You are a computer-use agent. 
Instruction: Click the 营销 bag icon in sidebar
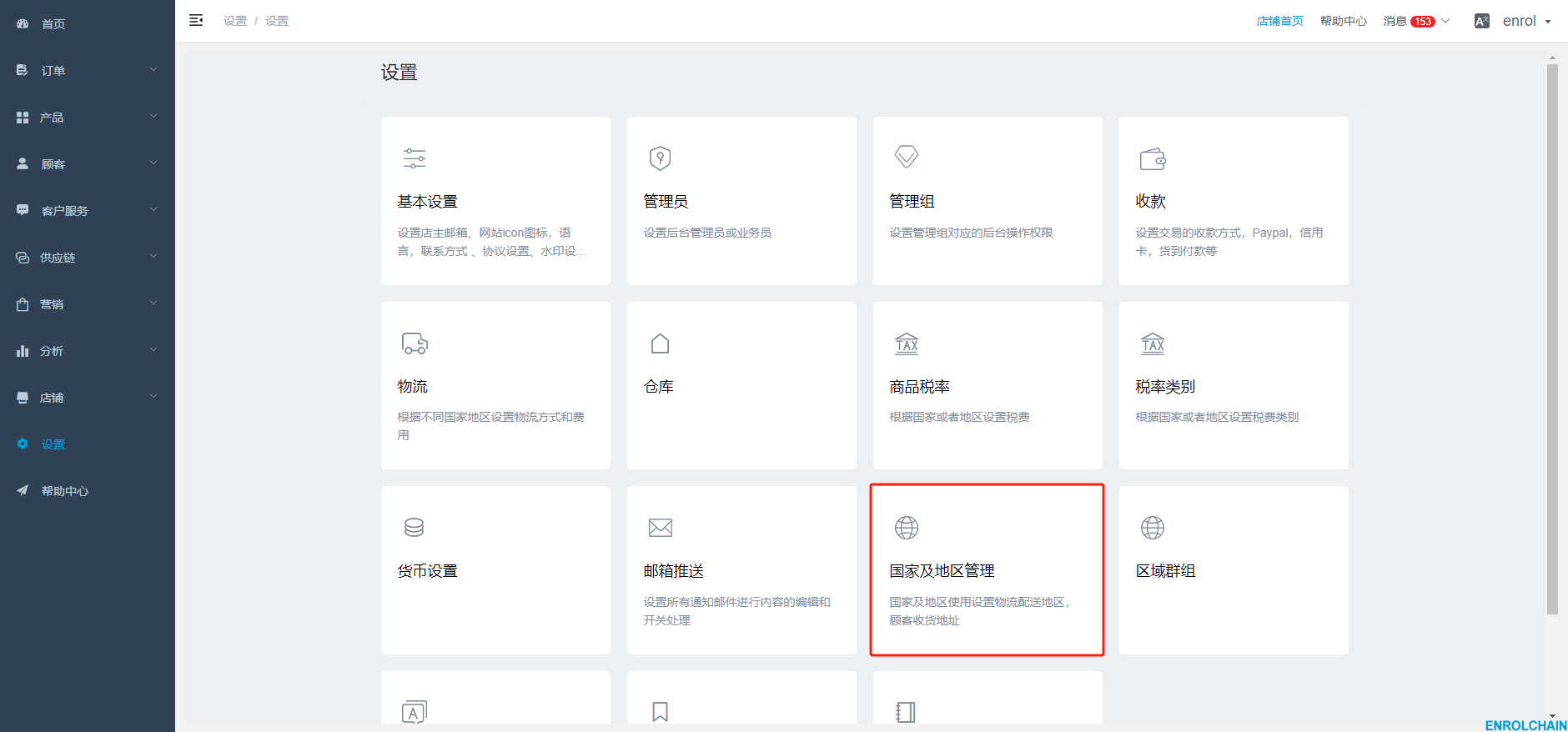point(23,304)
